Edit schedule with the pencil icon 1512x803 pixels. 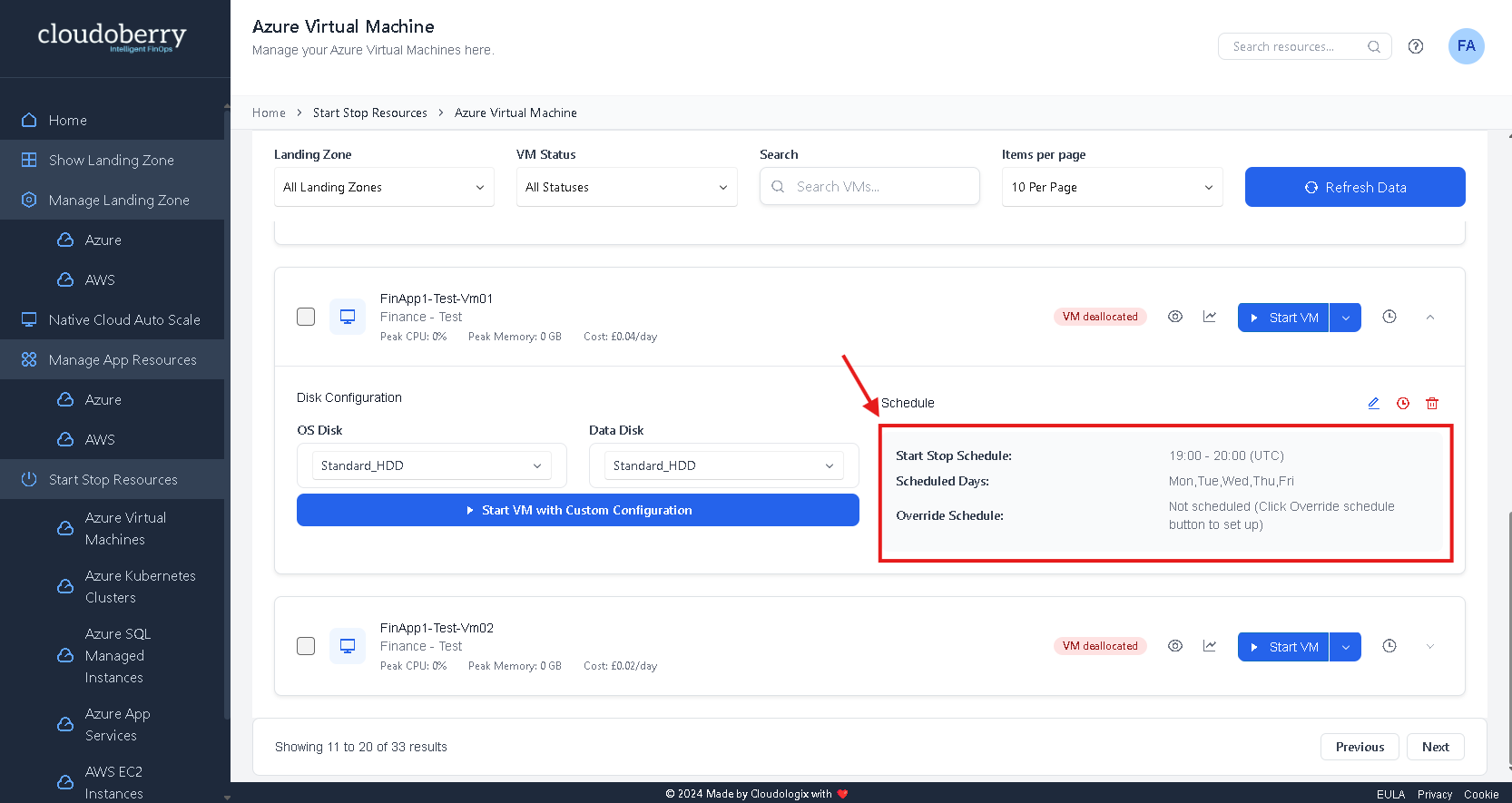coord(1374,403)
